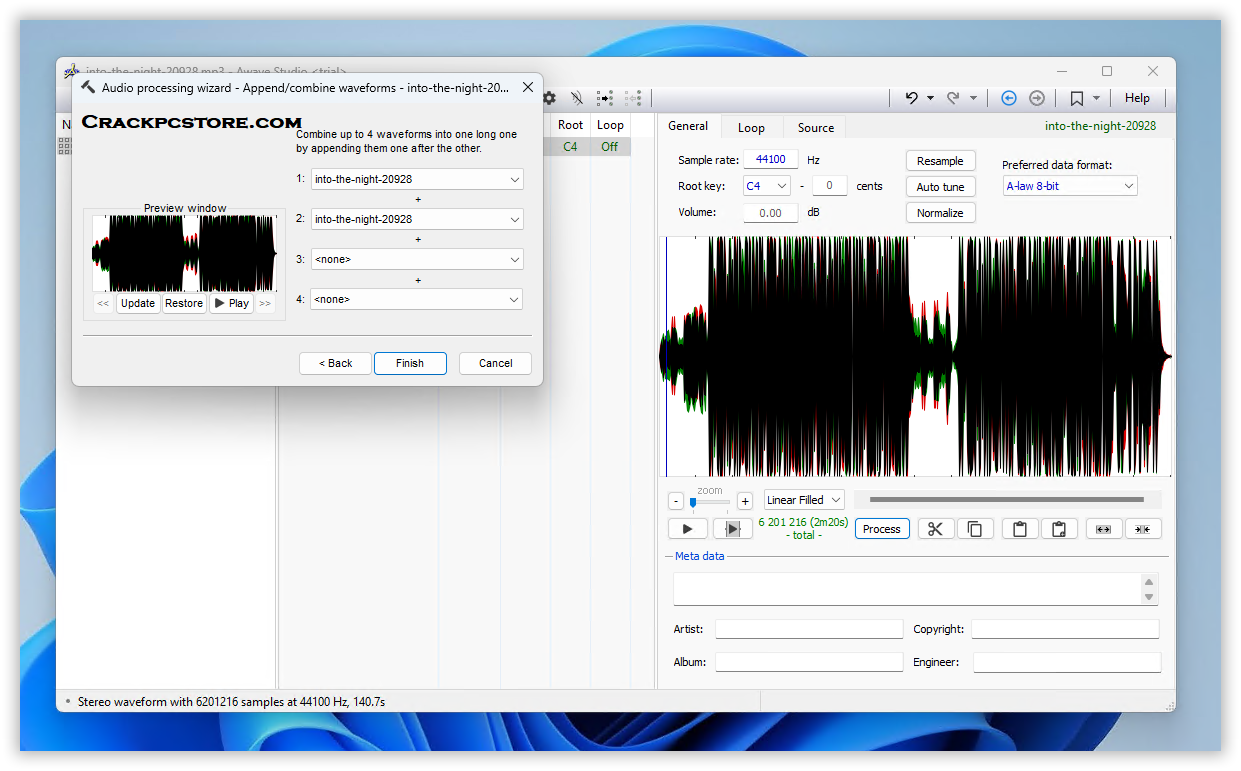Click Finish in the wizard
Screen dimensions: 1241x771
tap(410, 363)
